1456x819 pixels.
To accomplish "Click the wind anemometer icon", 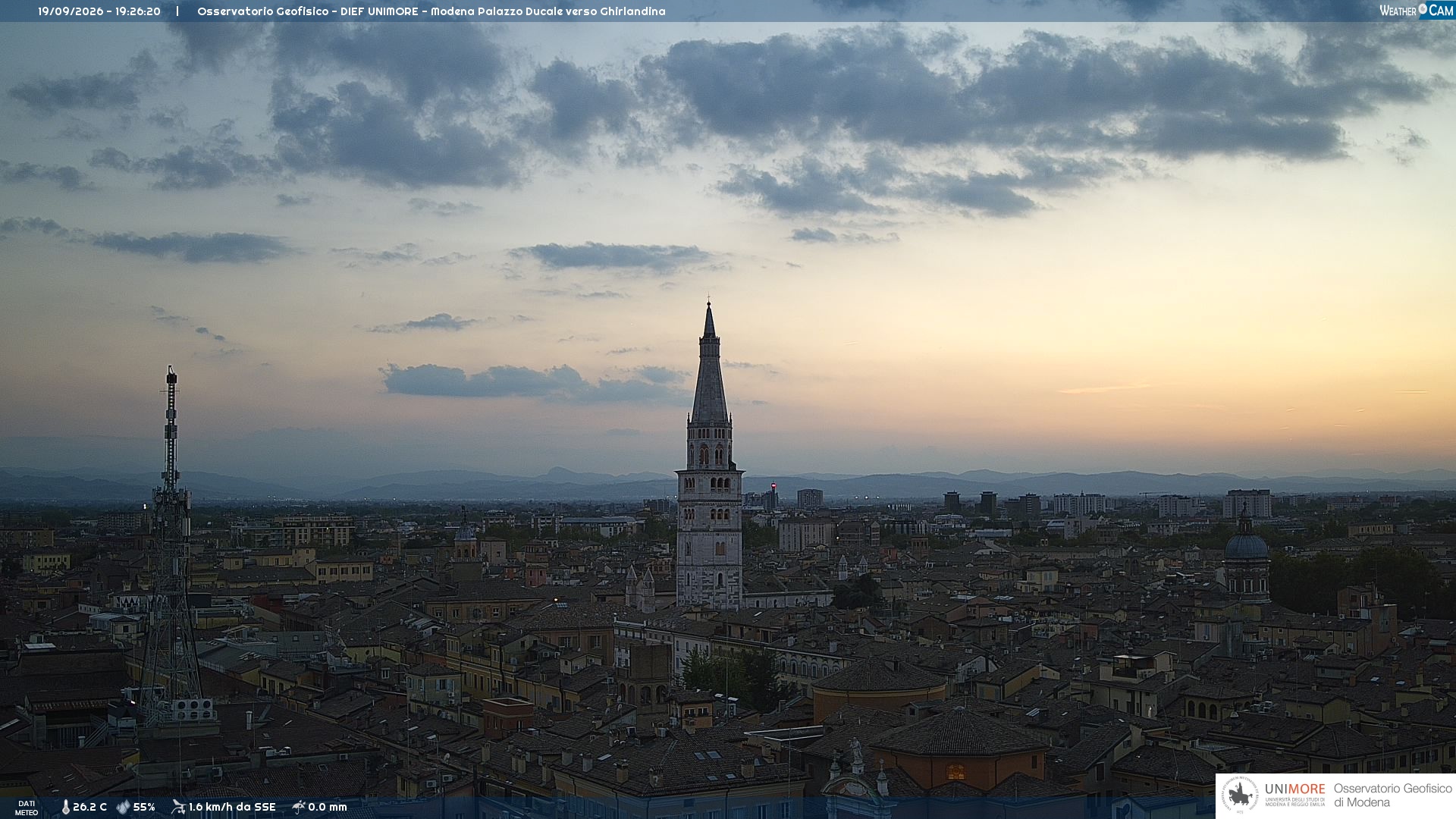I will click(x=178, y=807).
